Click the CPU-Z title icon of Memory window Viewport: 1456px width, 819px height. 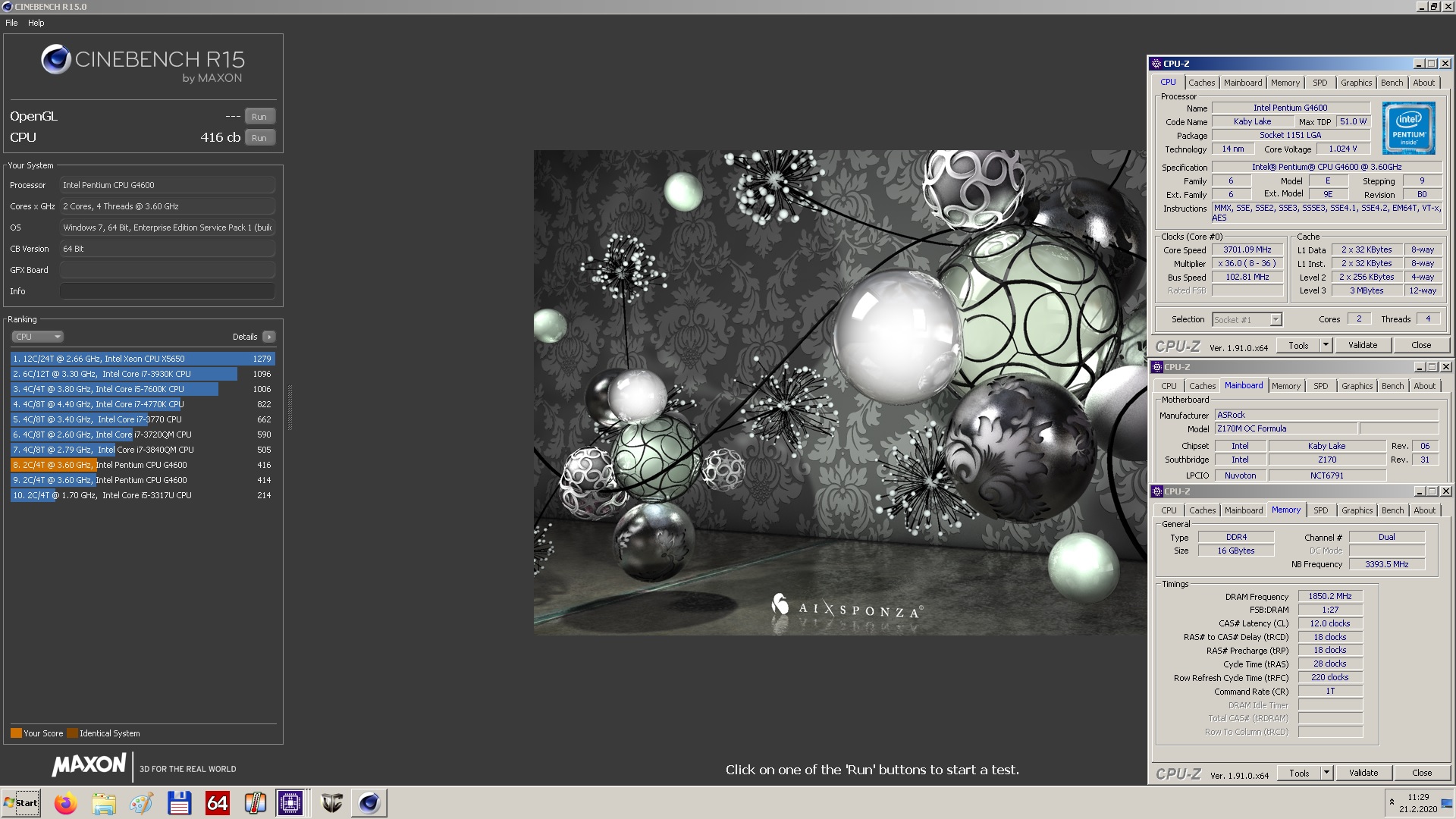[1157, 491]
